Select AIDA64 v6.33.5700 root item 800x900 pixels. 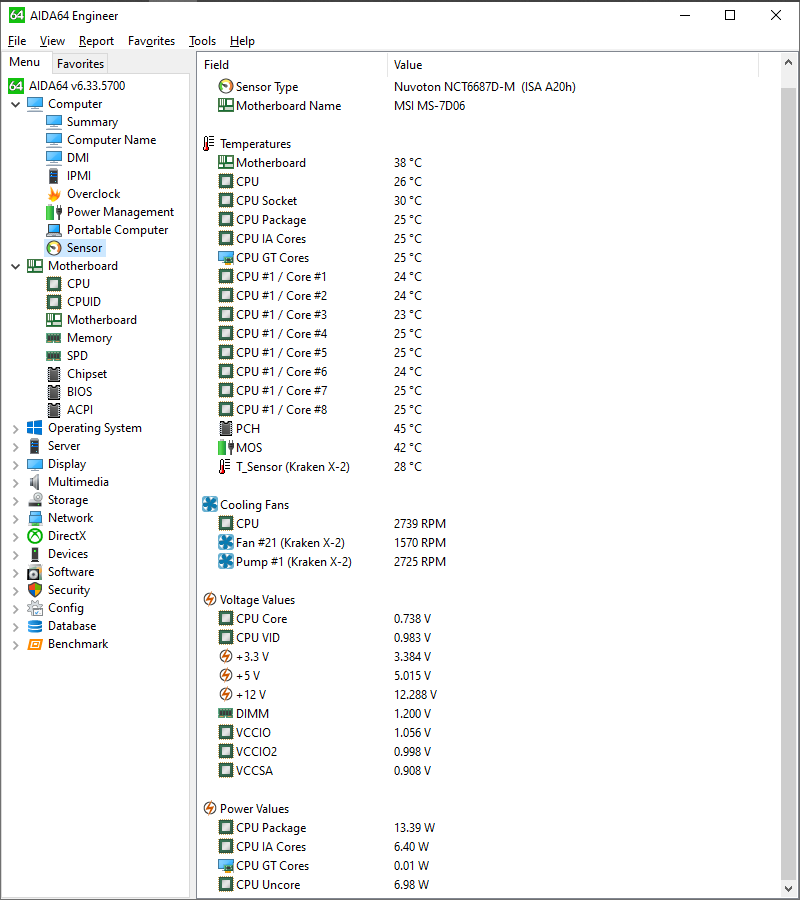click(x=77, y=86)
